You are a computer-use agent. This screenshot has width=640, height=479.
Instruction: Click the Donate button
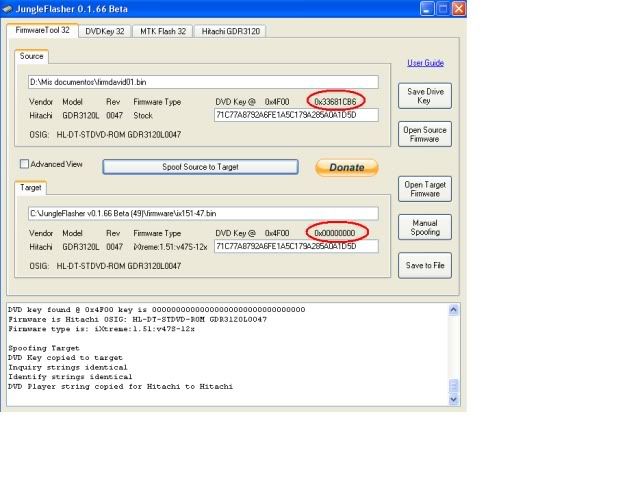347,167
